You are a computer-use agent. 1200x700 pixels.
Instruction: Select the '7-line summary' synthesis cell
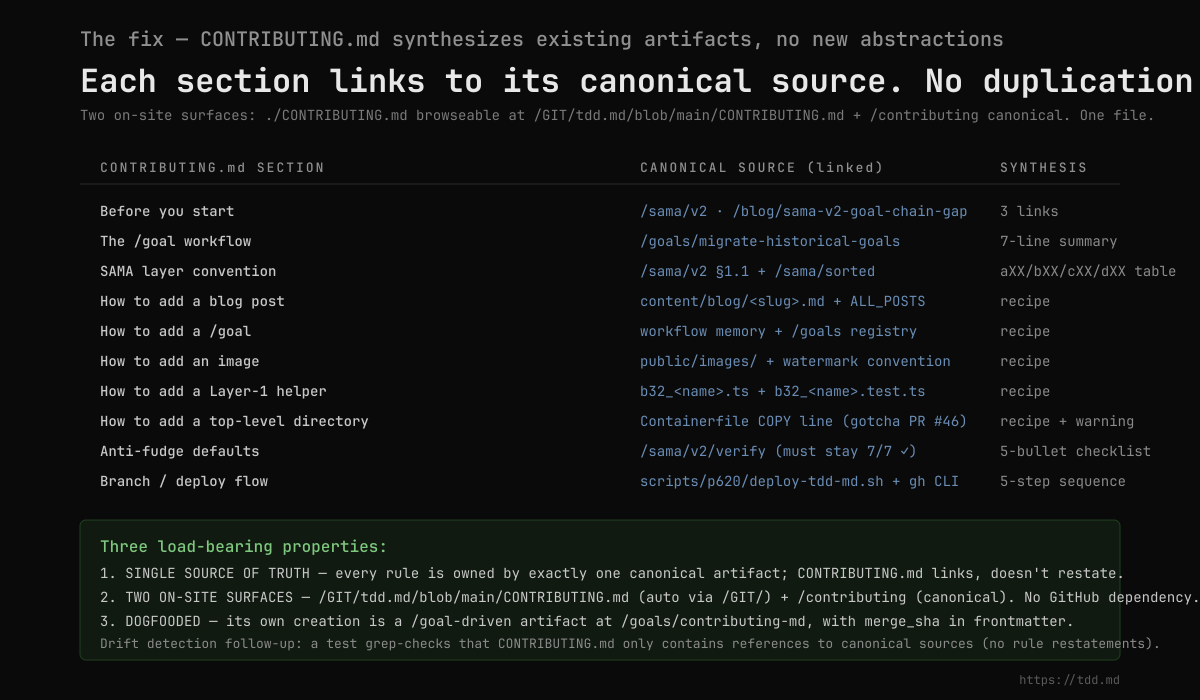click(x=1059, y=241)
